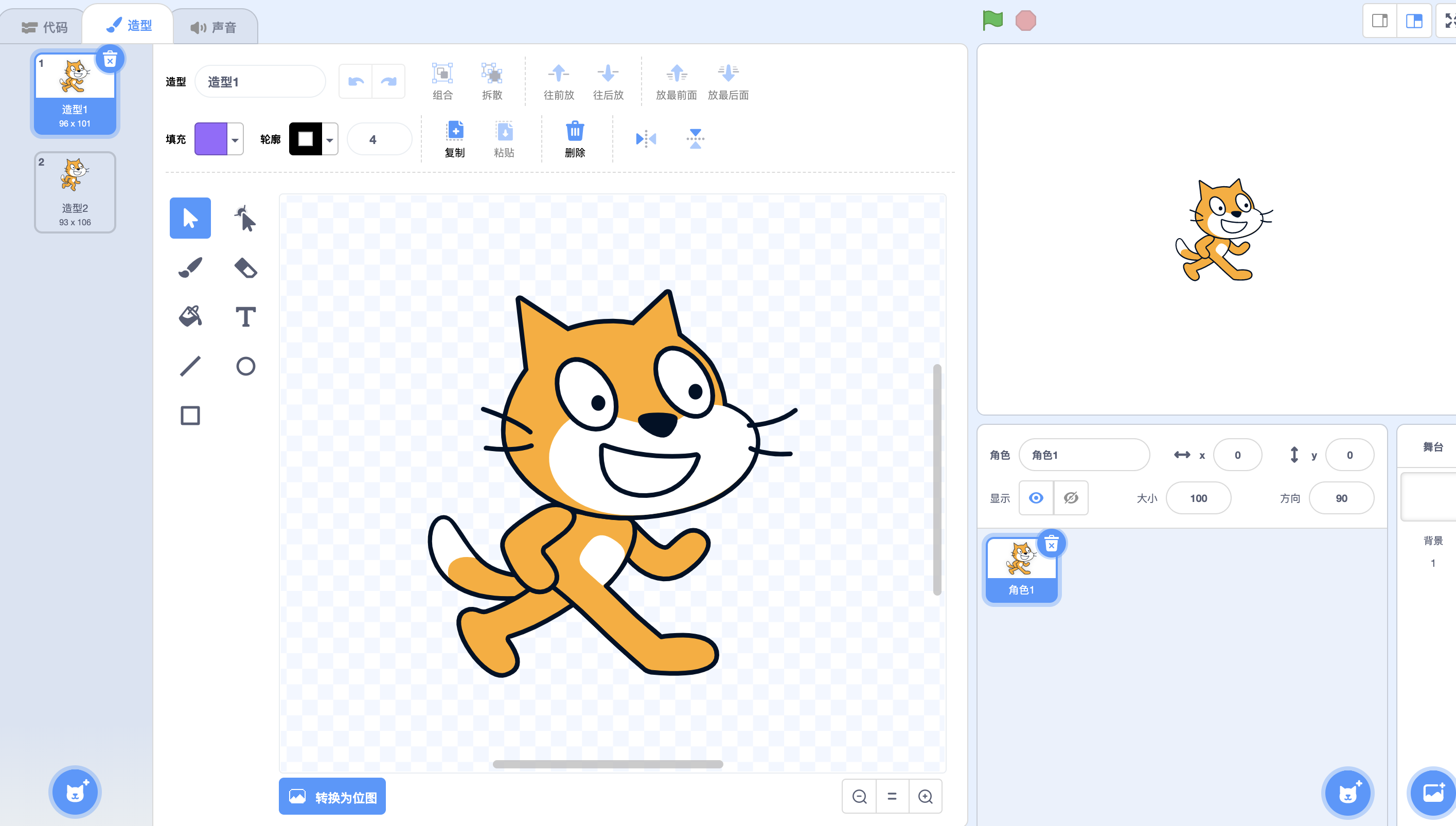
Task: Bring selection to front 放最前面
Action: (x=677, y=82)
